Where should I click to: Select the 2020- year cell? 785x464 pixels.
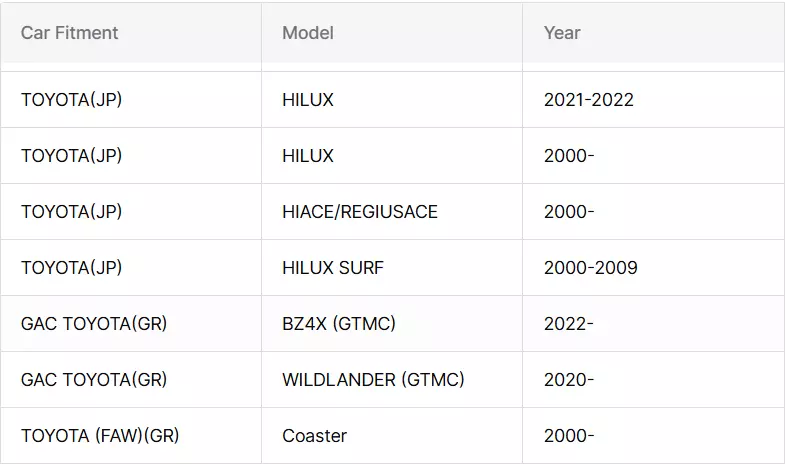(x=569, y=380)
